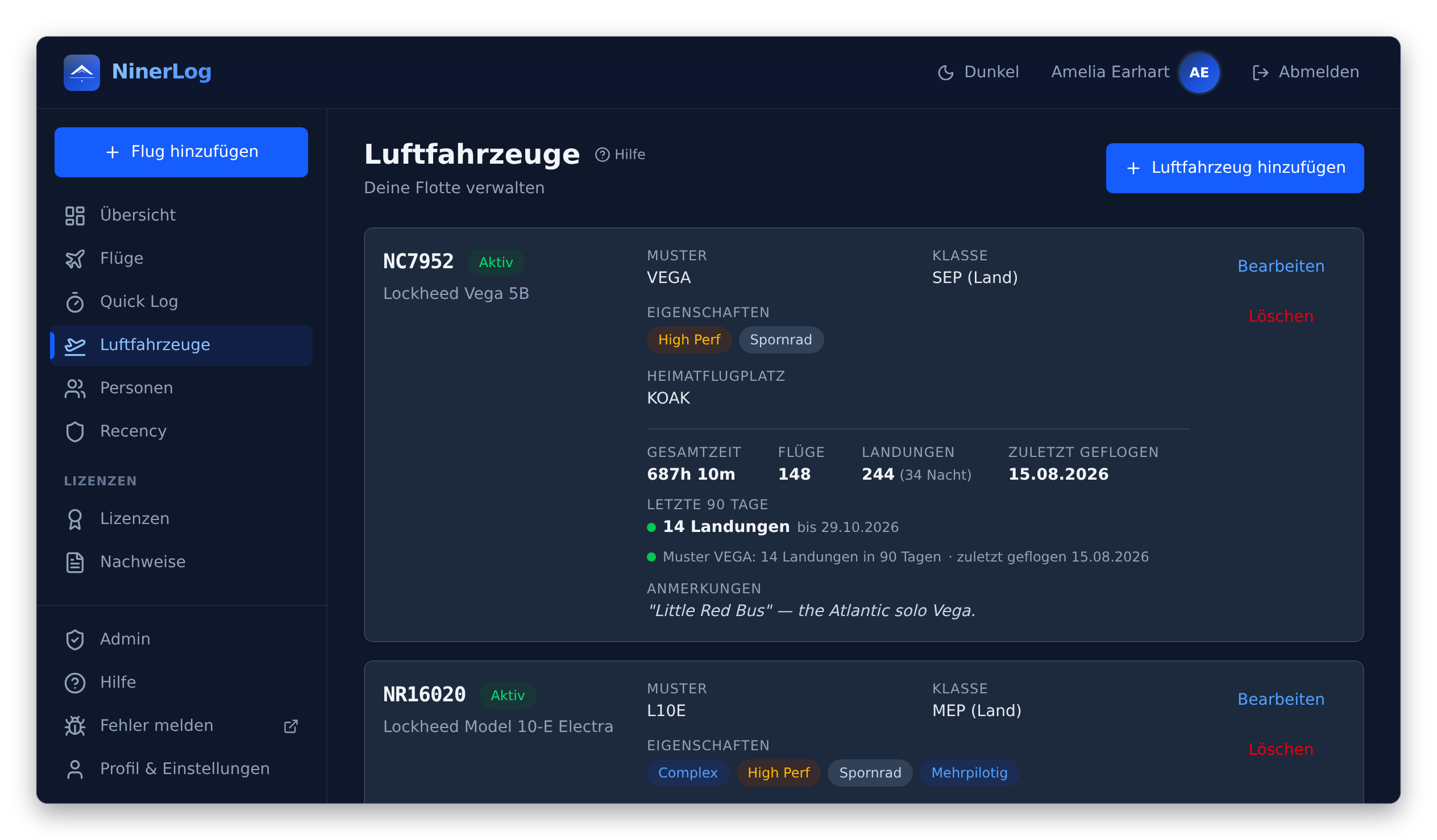The image size is (1437, 840).
Task: Click the 687h 10m total time value
Action: 691,475
